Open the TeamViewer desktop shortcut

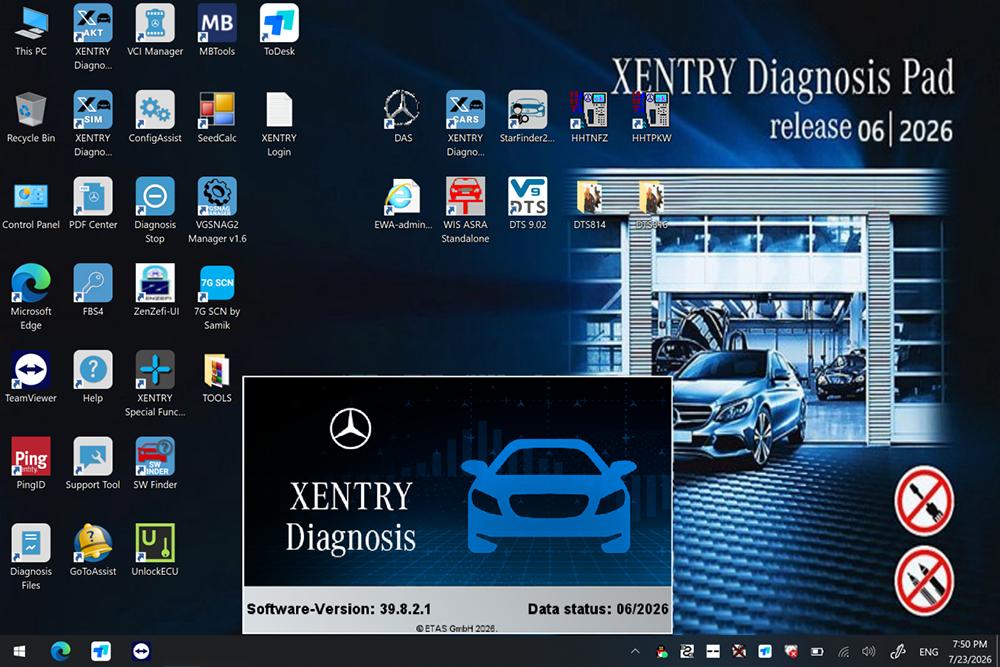click(31, 377)
